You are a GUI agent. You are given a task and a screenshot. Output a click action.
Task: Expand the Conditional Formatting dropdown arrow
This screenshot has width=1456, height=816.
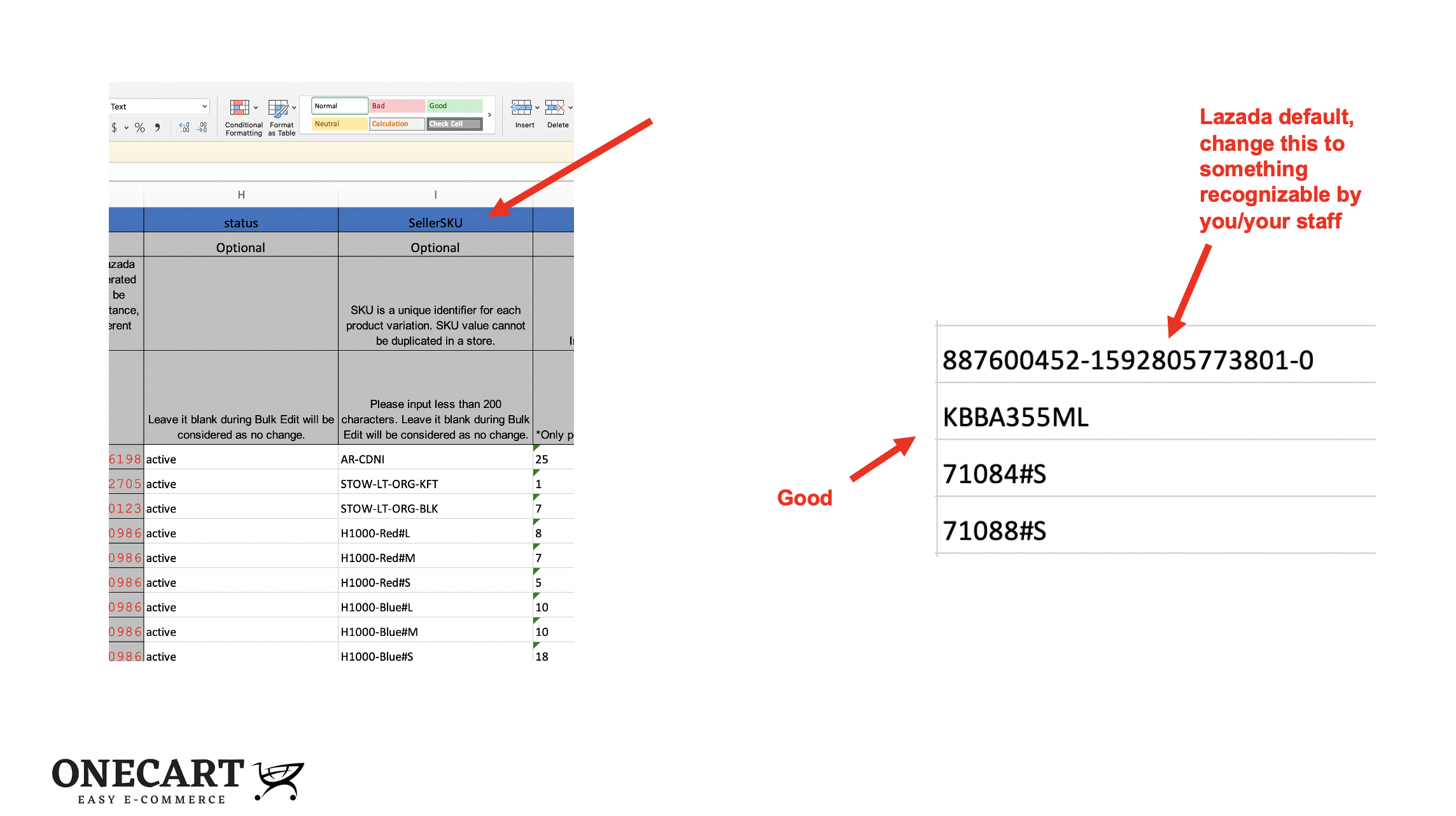(x=256, y=108)
